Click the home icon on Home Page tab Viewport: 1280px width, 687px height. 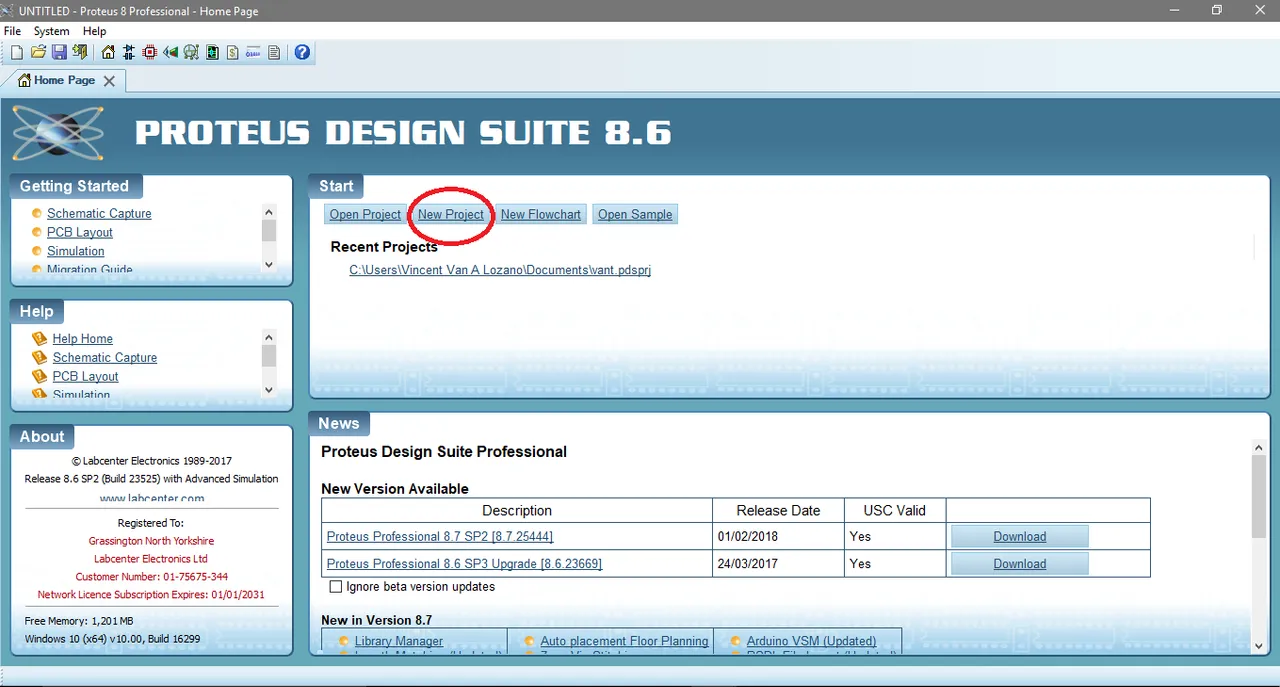pyautogui.click(x=24, y=80)
